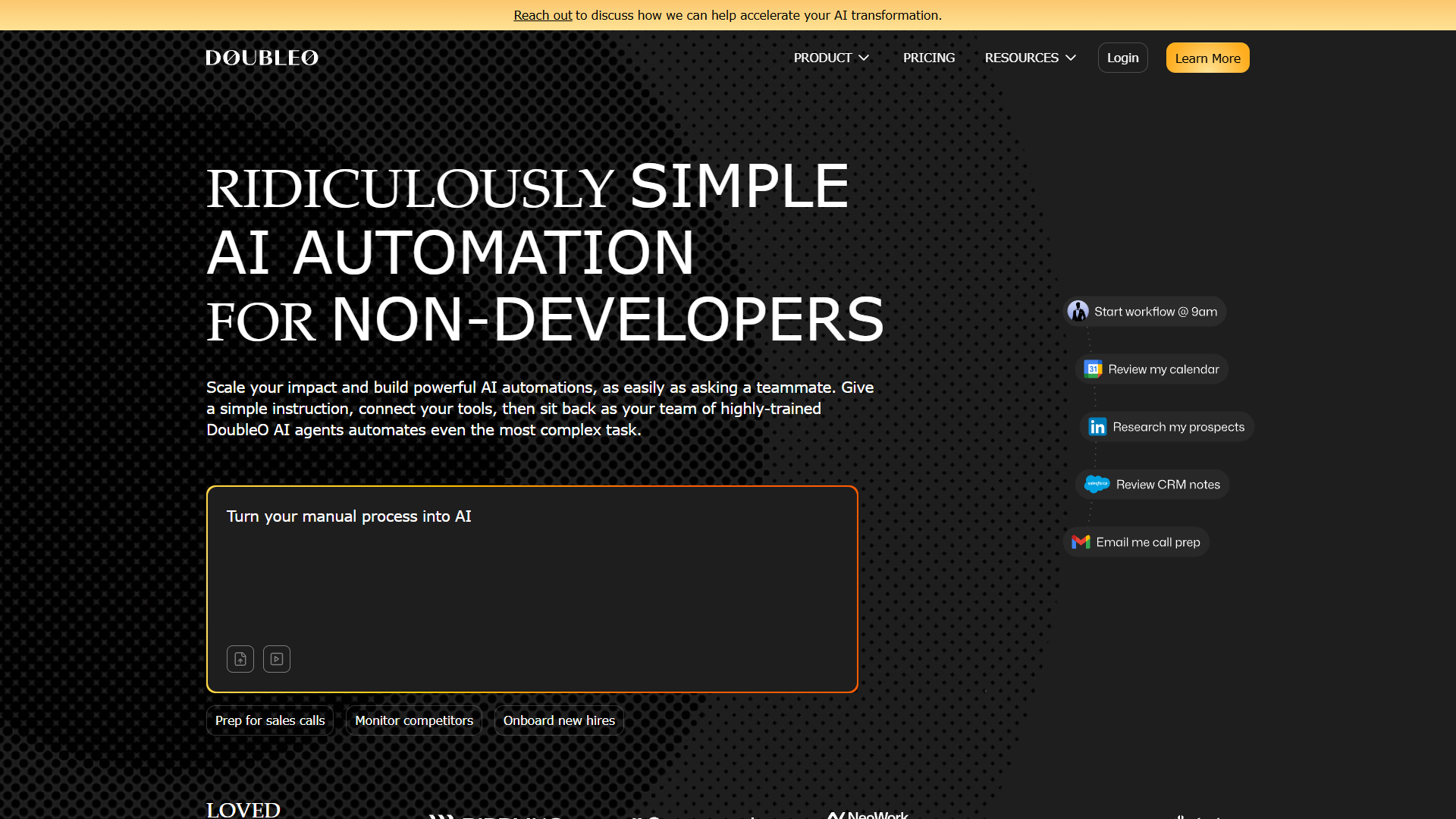Click the LinkedIn icon
This screenshot has height=819, width=1456.
1097,427
